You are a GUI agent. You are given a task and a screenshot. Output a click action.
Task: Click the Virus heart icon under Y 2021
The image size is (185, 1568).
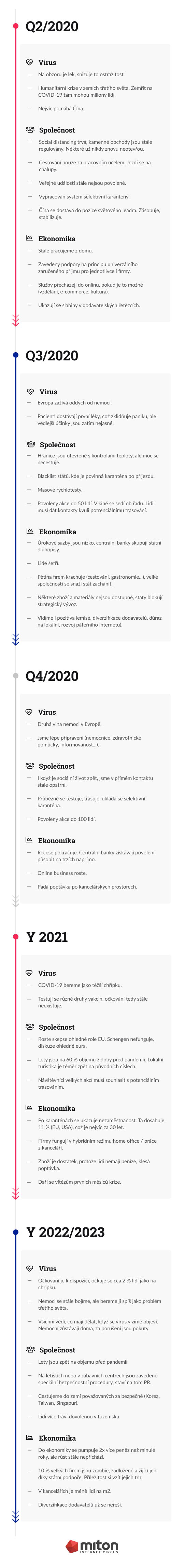coord(29,973)
